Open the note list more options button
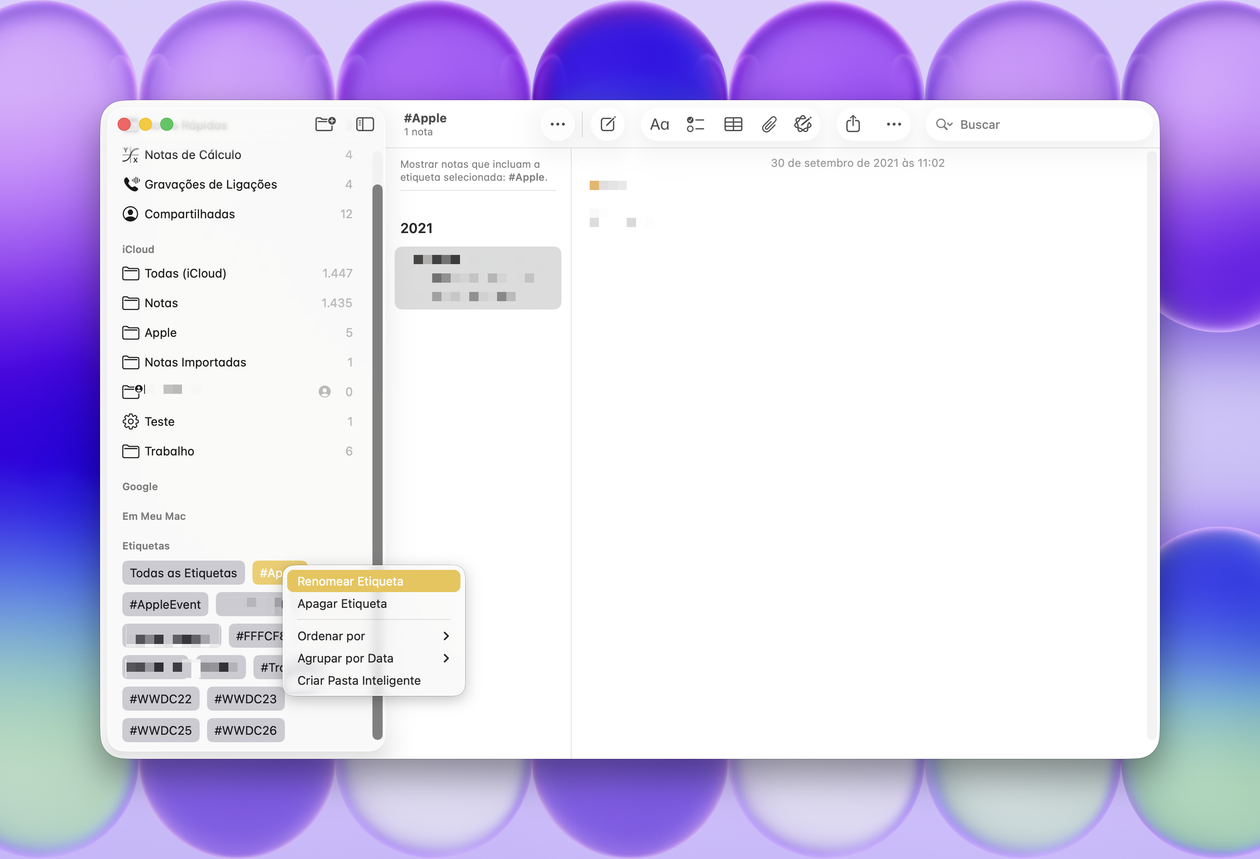The image size is (1260, 859). coord(558,124)
